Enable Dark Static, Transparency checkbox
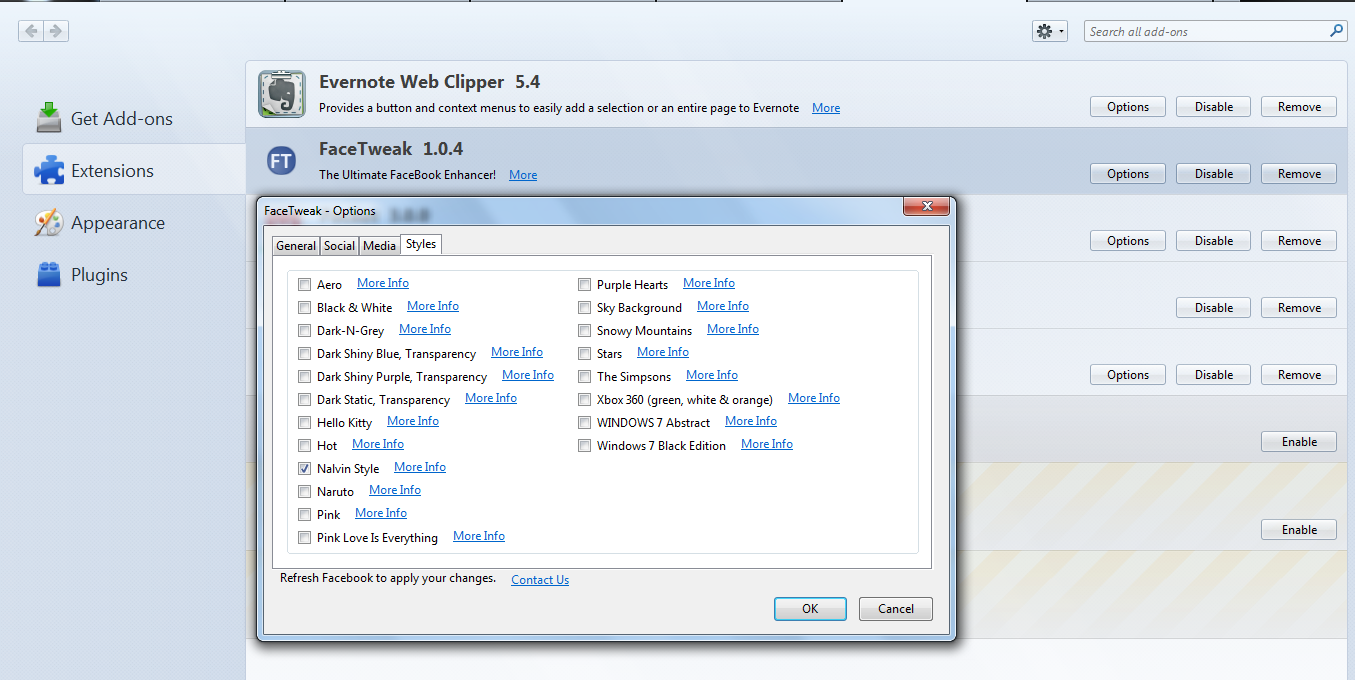Image resolution: width=1355 pixels, height=680 pixels. pyautogui.click(x=304, y=400)
